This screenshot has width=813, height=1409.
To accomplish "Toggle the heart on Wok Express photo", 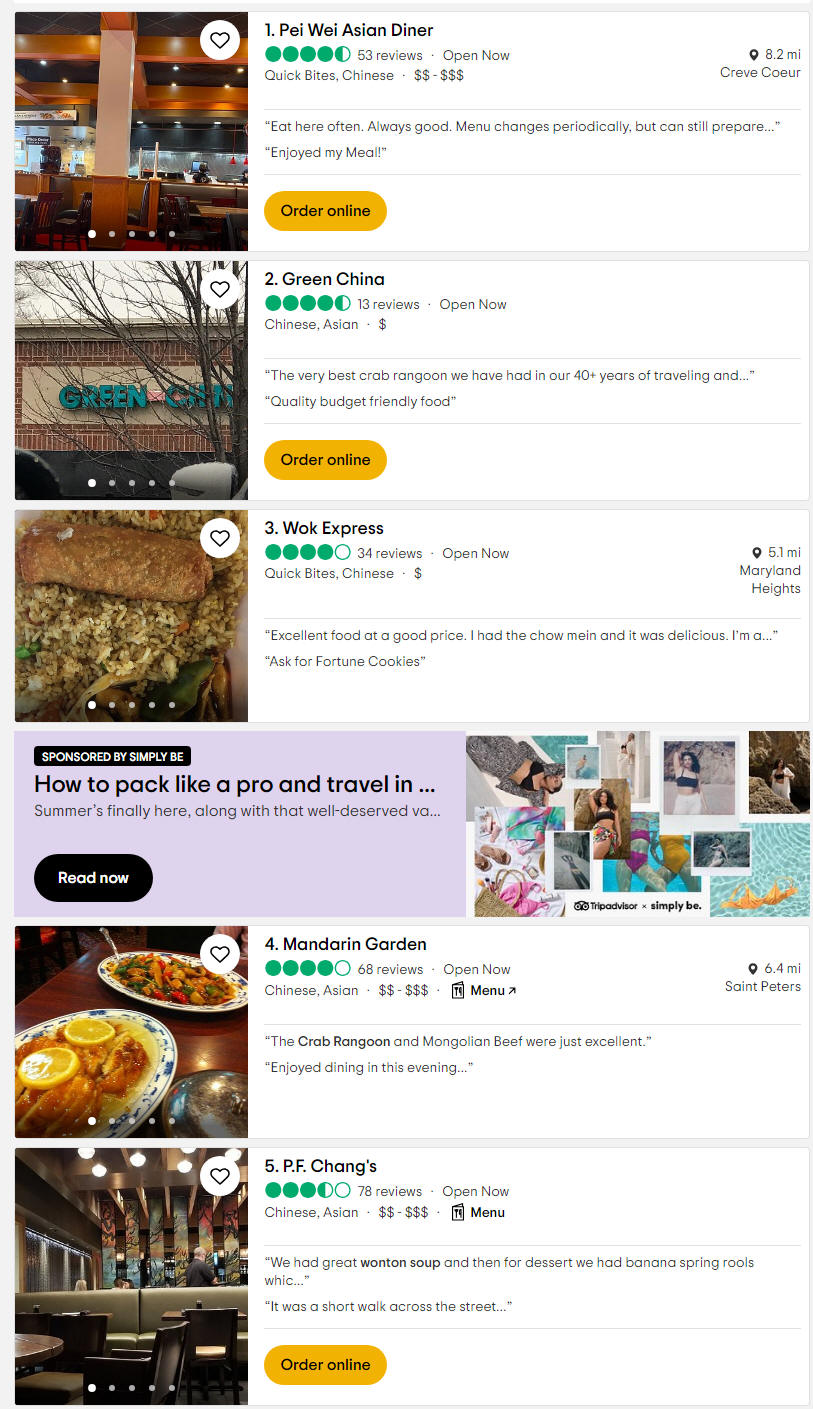I will coord(220,539).
